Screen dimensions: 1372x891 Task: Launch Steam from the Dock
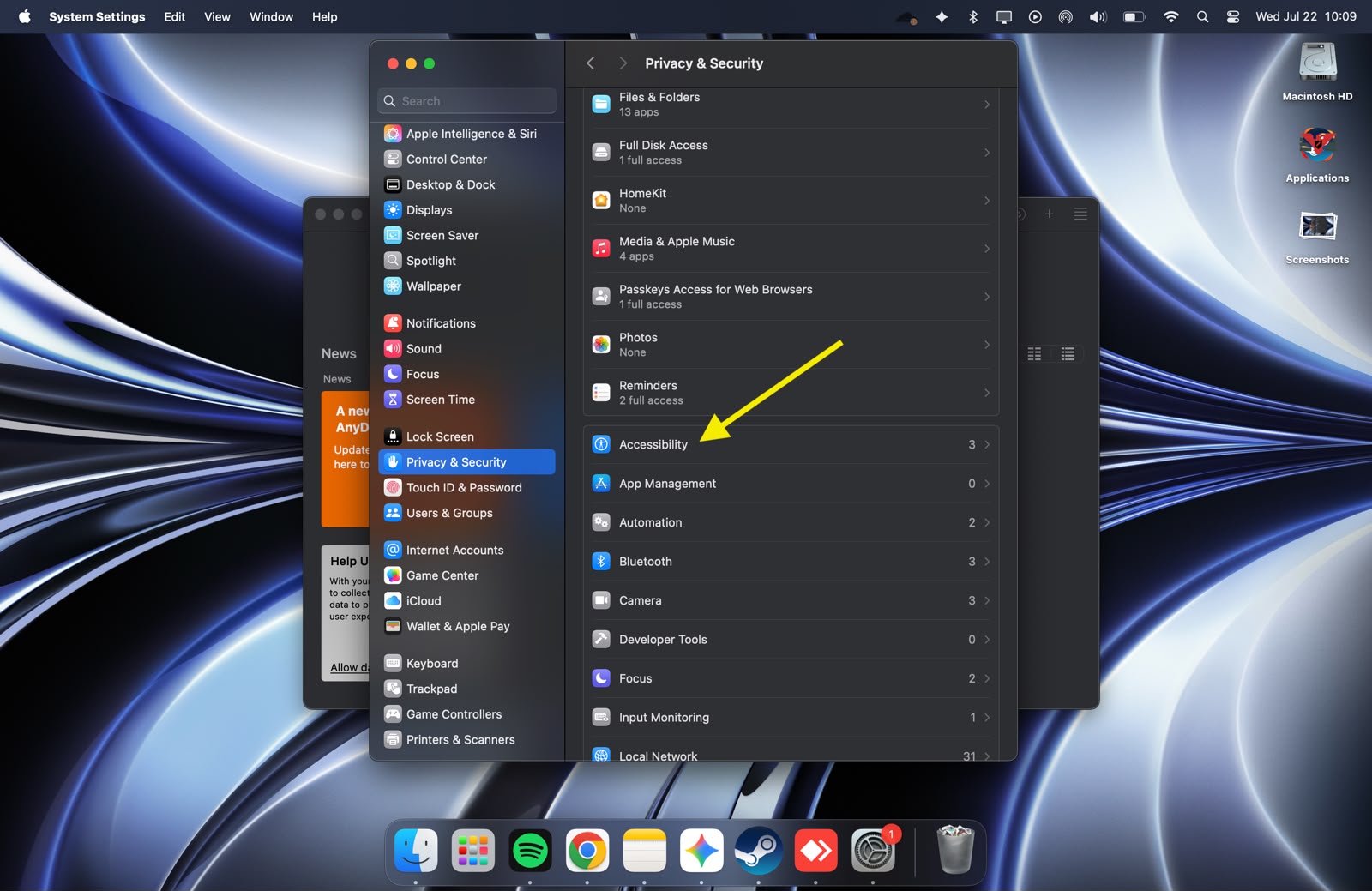pos(759,852)
